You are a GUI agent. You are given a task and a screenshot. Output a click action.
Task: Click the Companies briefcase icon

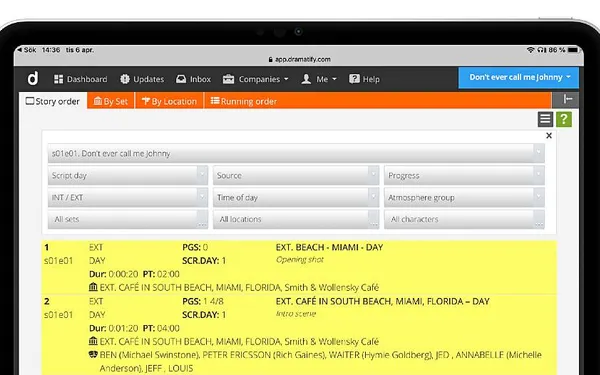click(228, 79)
